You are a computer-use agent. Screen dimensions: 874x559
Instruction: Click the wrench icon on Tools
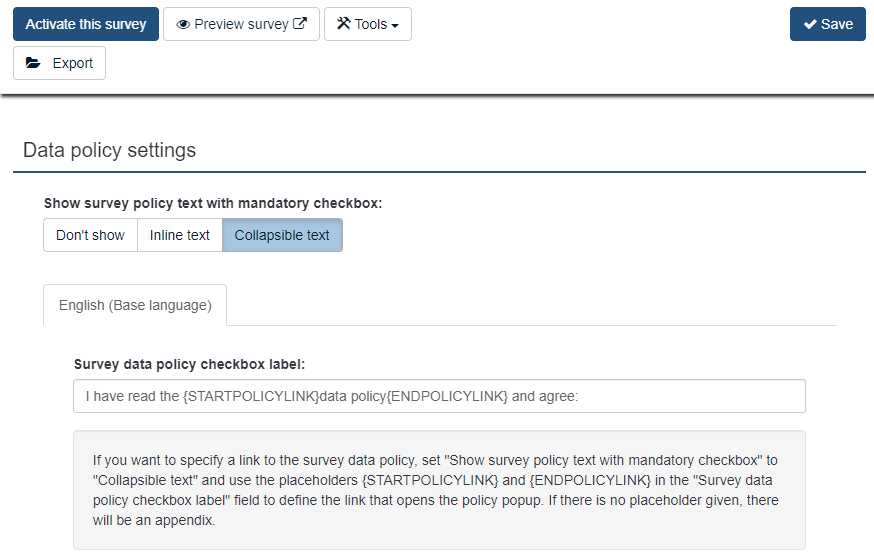click(x=343, y=24)
